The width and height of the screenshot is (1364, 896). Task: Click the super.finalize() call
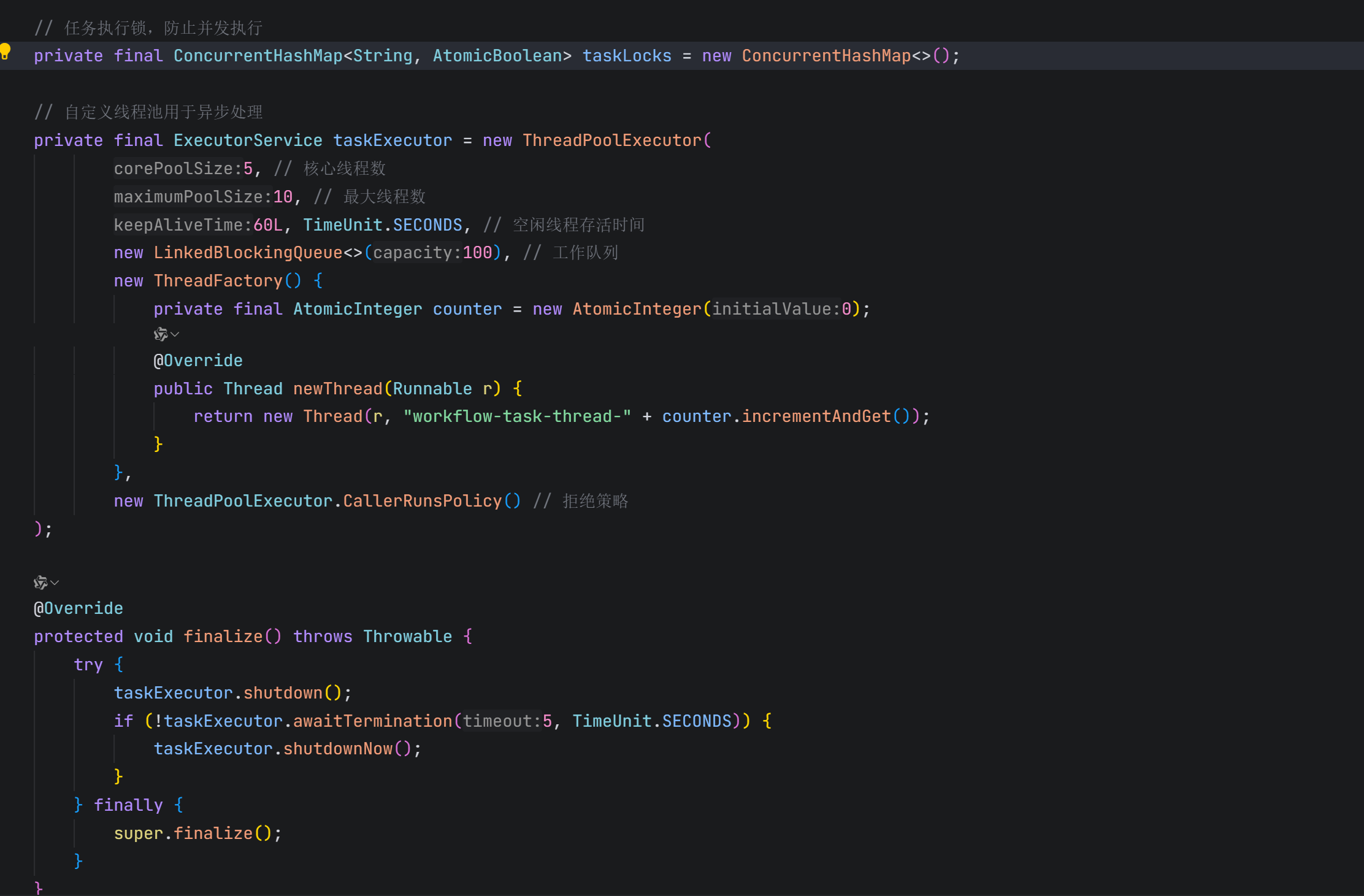[x=193, y=833]
